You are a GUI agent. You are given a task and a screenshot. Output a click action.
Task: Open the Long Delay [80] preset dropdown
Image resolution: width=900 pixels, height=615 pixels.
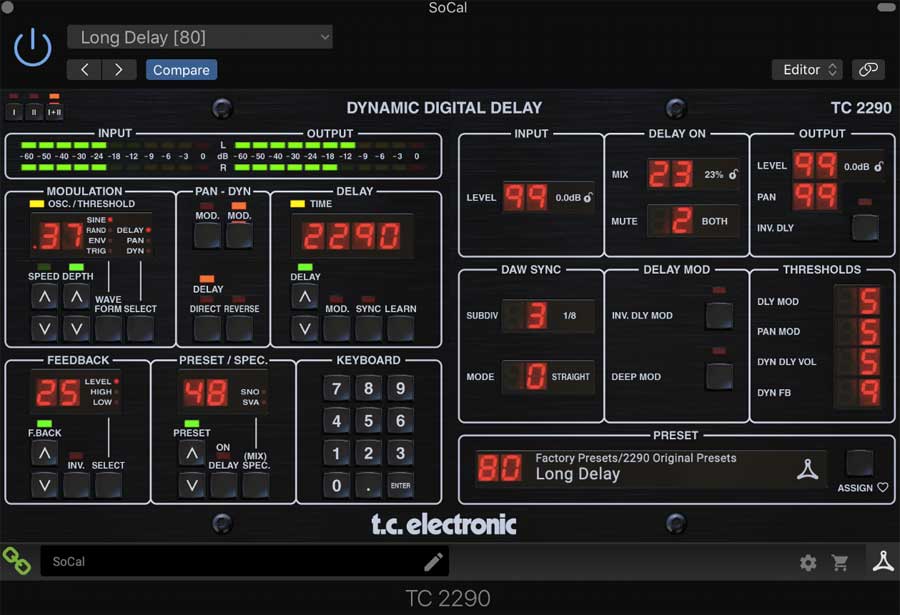coord(200,37)
